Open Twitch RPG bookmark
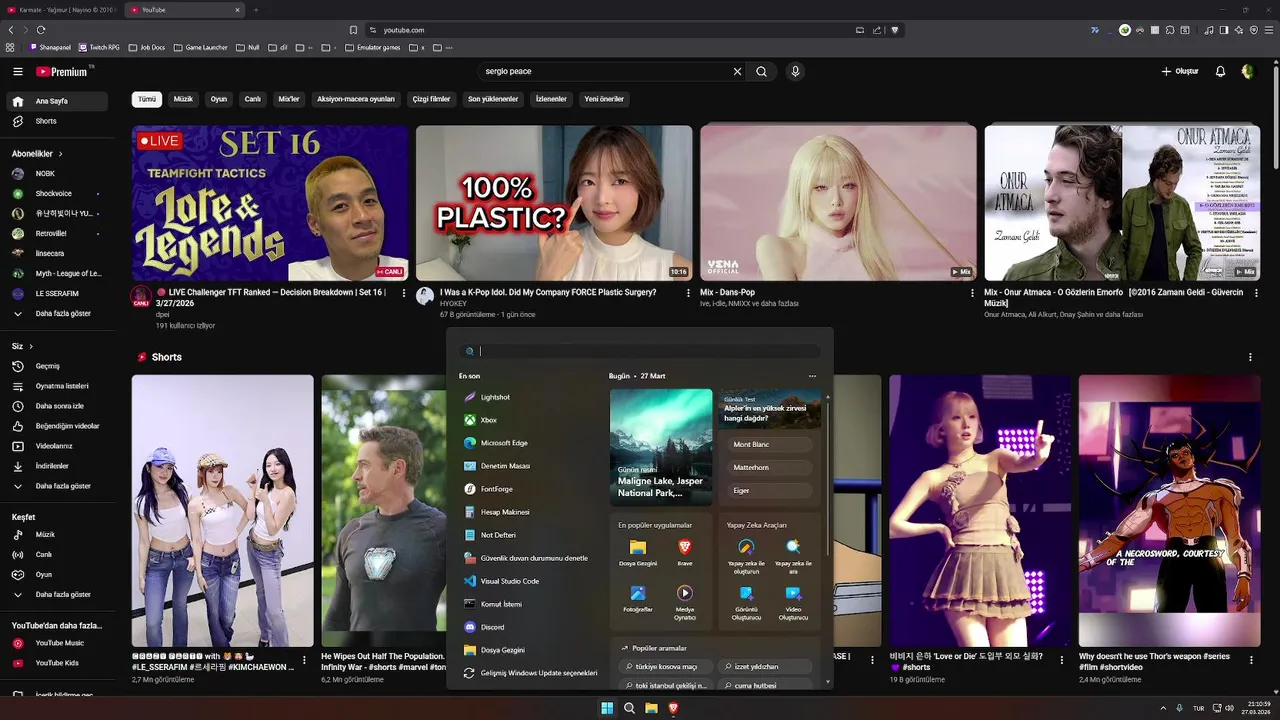Viewport: 1280px width, 720px height. coord(98,47)
